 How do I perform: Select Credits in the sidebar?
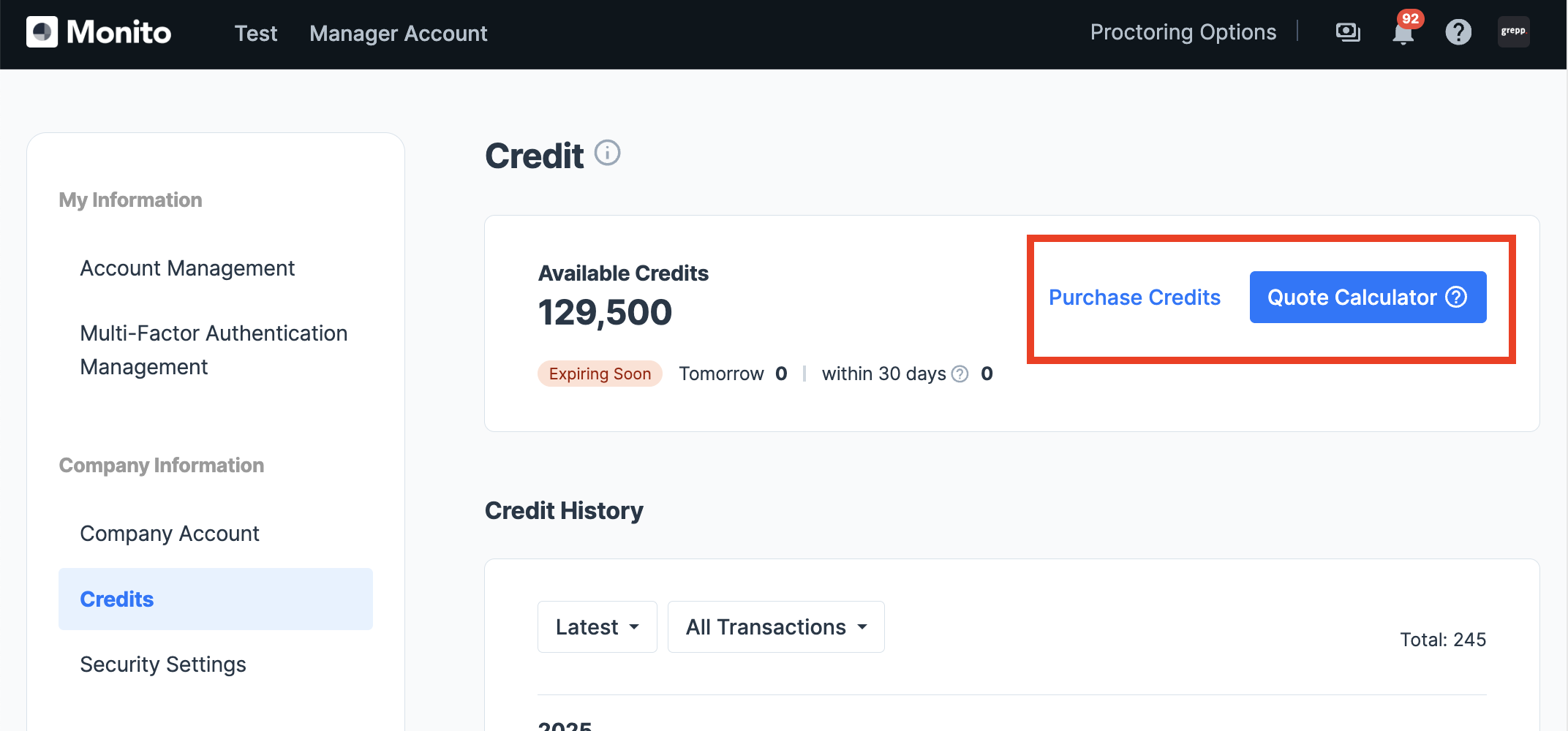pyautogui.click(x=117, y=599)
